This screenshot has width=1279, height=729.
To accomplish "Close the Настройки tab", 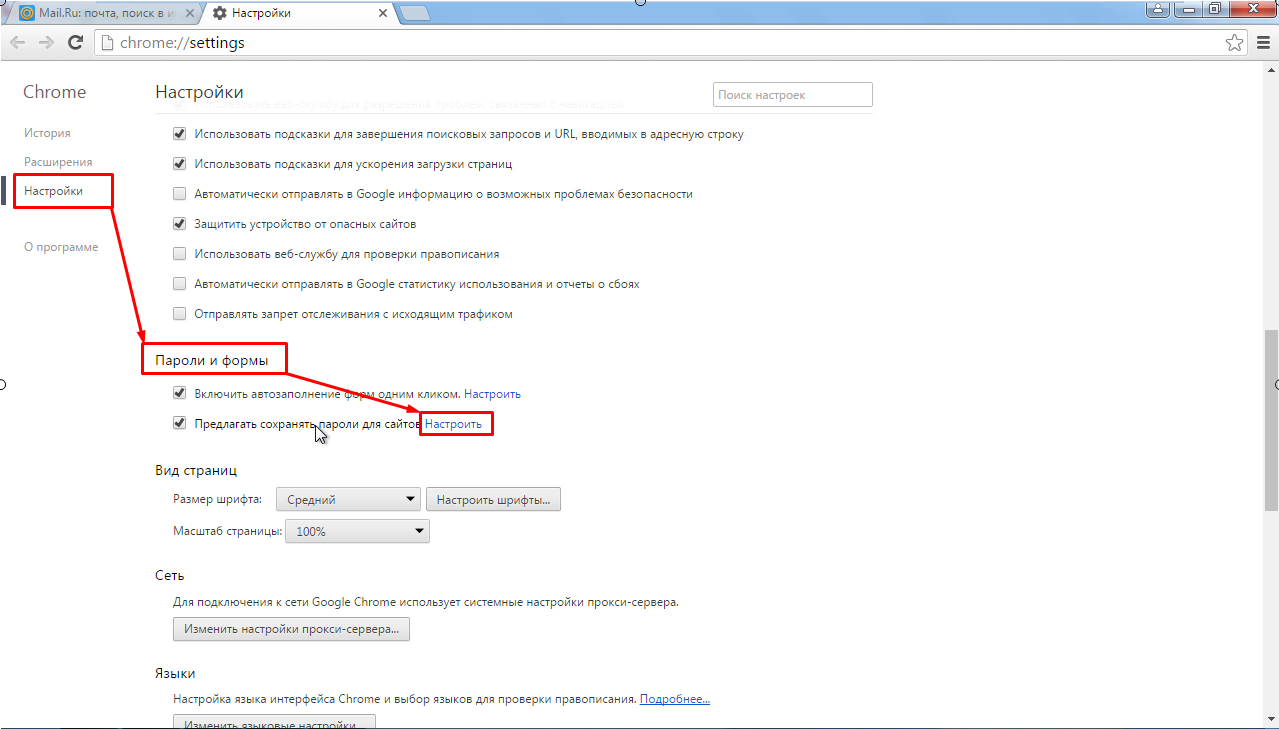I will coord(382,14).
